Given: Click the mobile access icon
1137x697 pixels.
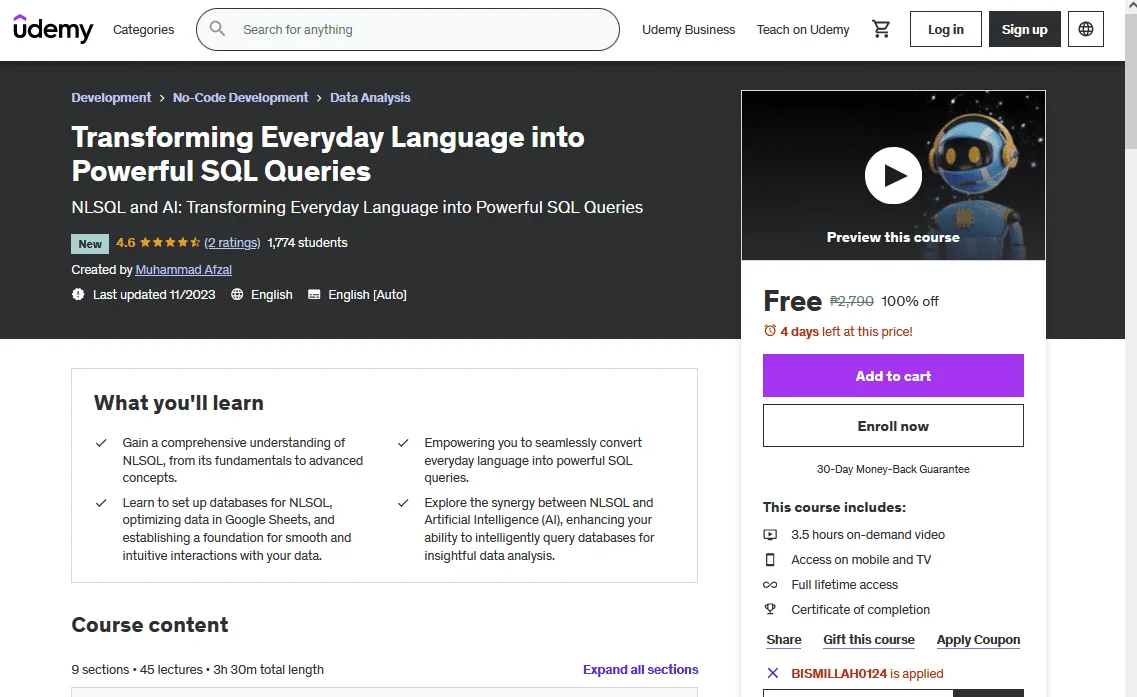Looking at the screenshot, I should 770,560.
